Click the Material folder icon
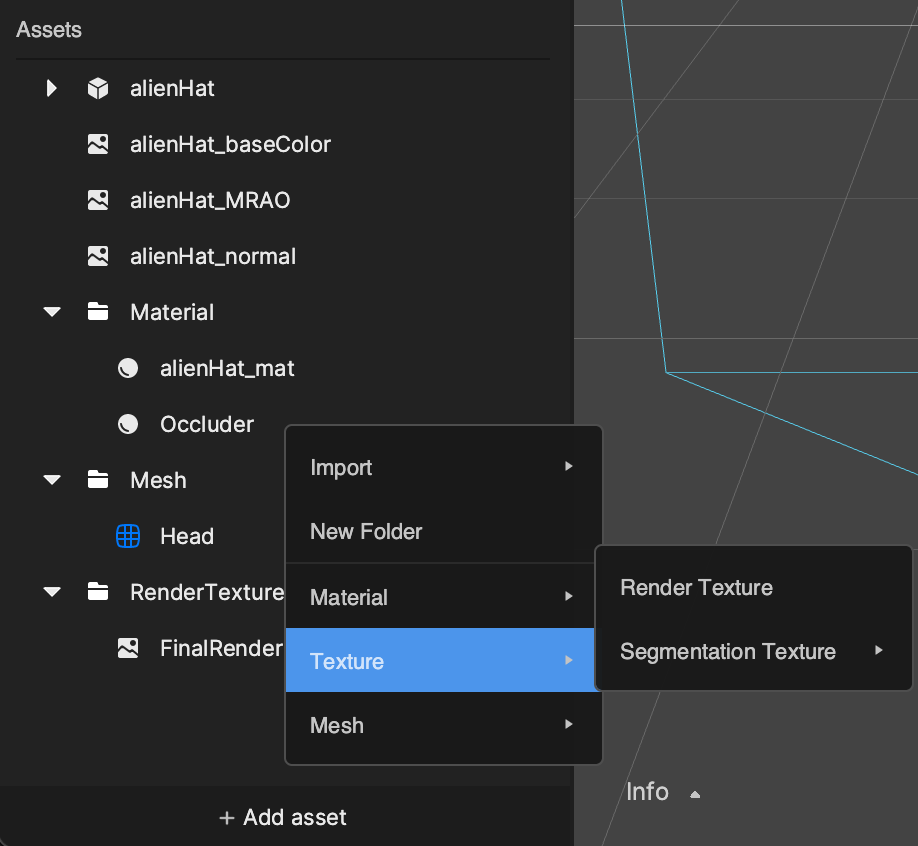 [x=98, y=311]
